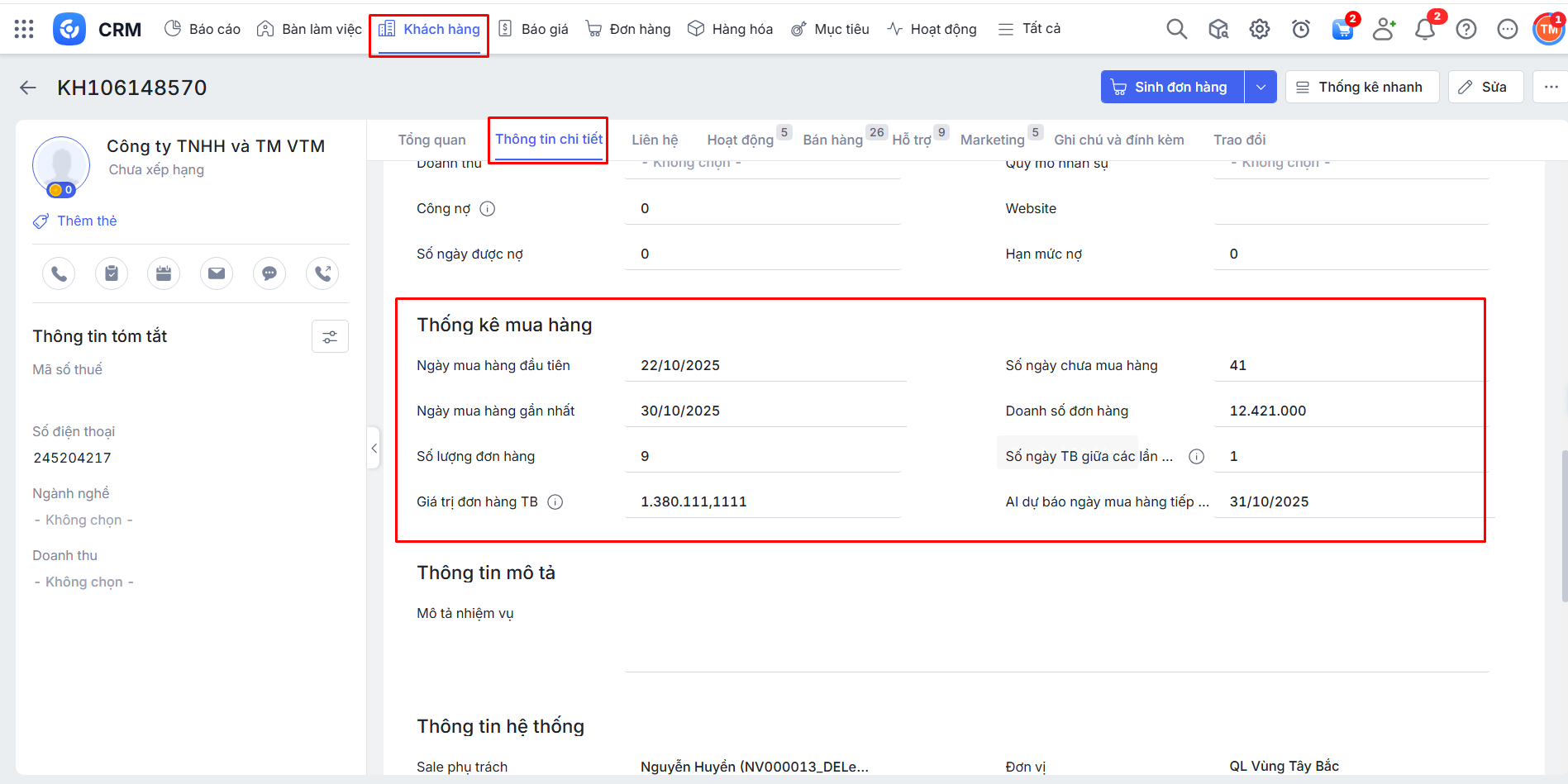Switch to the Tổng quan tab

(x=431, y=140)
